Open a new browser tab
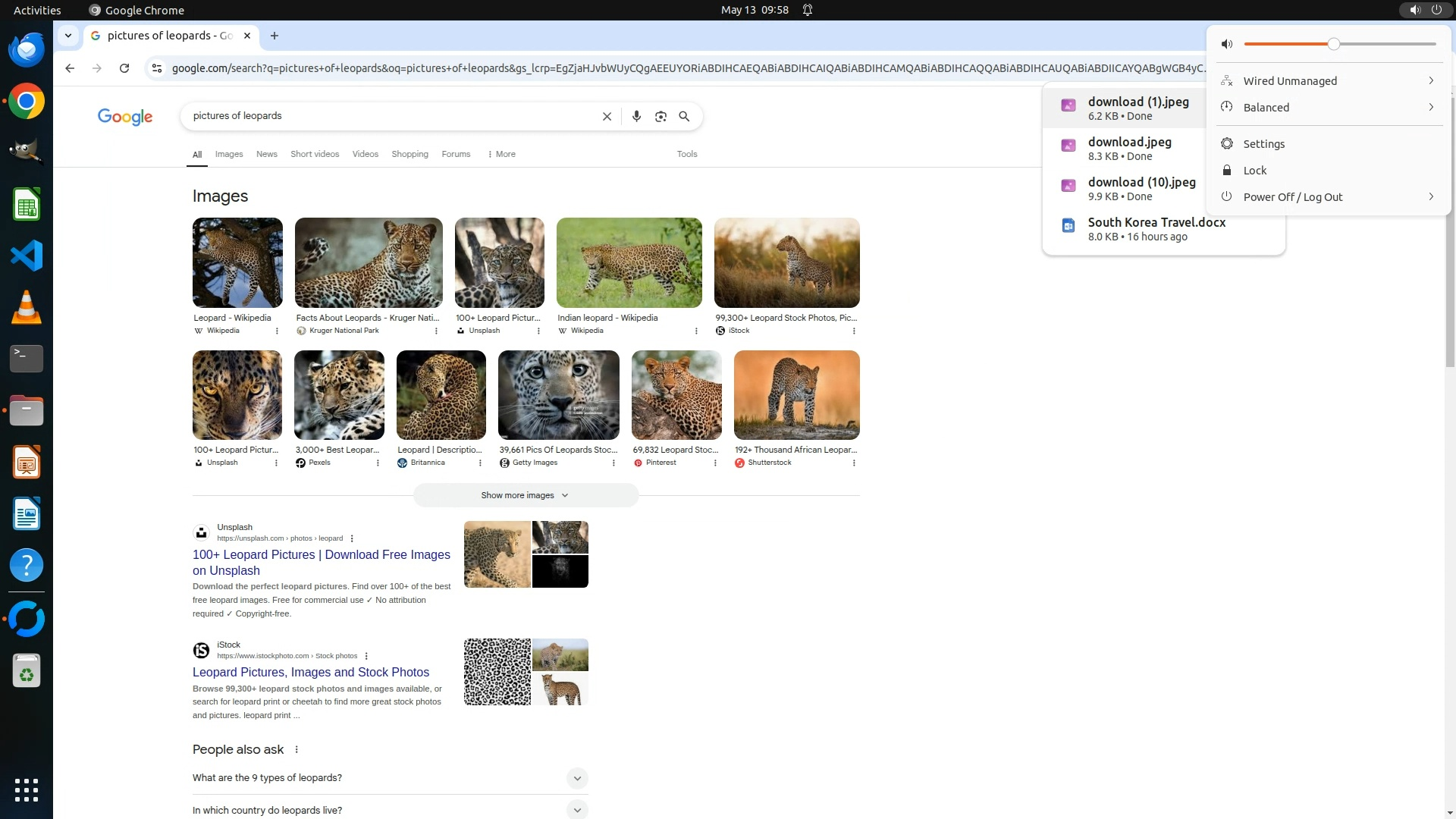1456x819 pixels. click(x=275, y=36)
